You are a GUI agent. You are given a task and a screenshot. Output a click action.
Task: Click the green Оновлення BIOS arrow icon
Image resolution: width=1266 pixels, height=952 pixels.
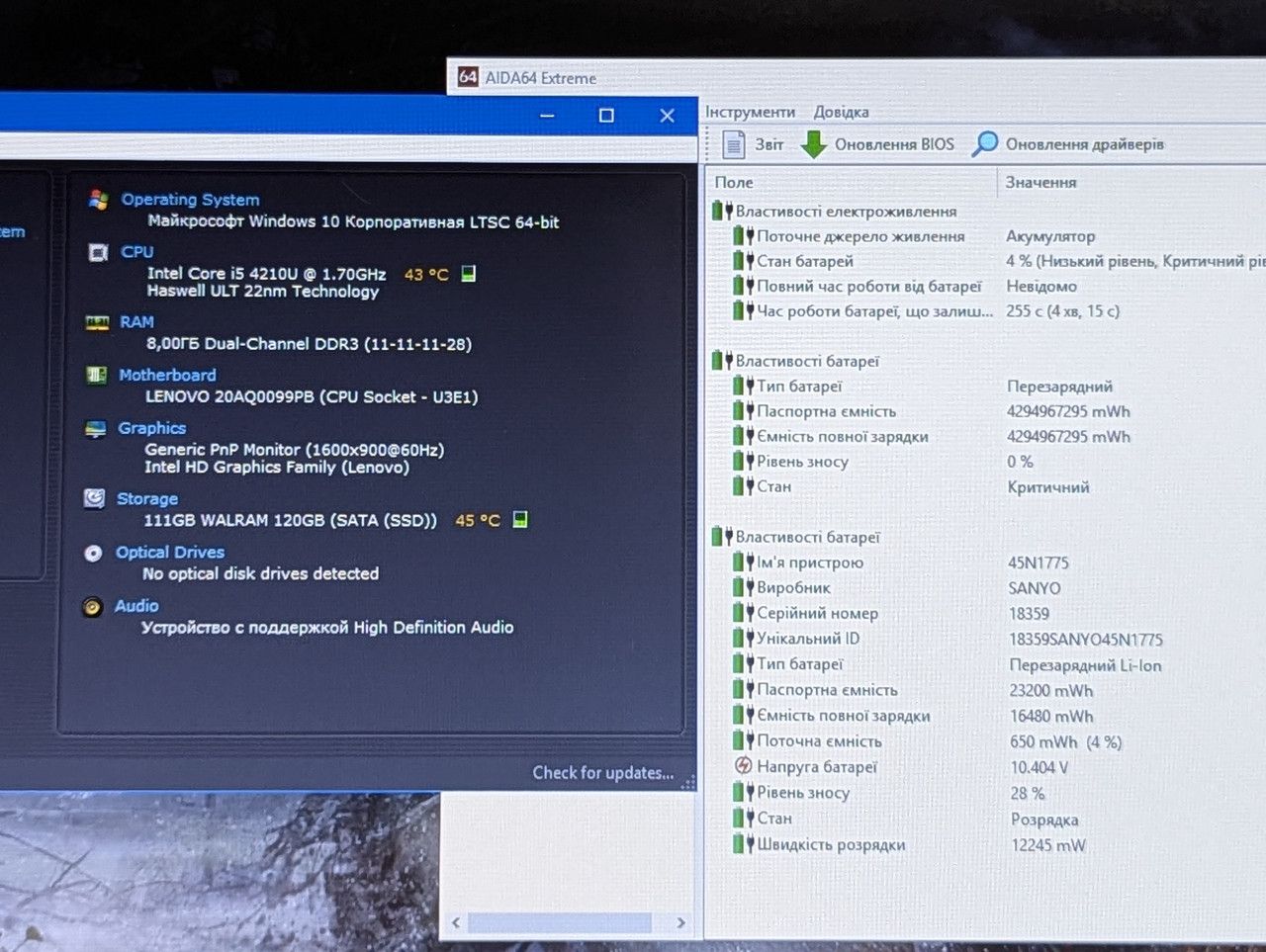[x=813, y=144]
